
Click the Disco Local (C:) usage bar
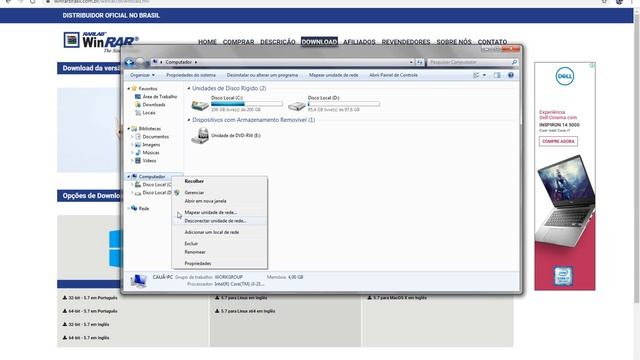(247, 104)
